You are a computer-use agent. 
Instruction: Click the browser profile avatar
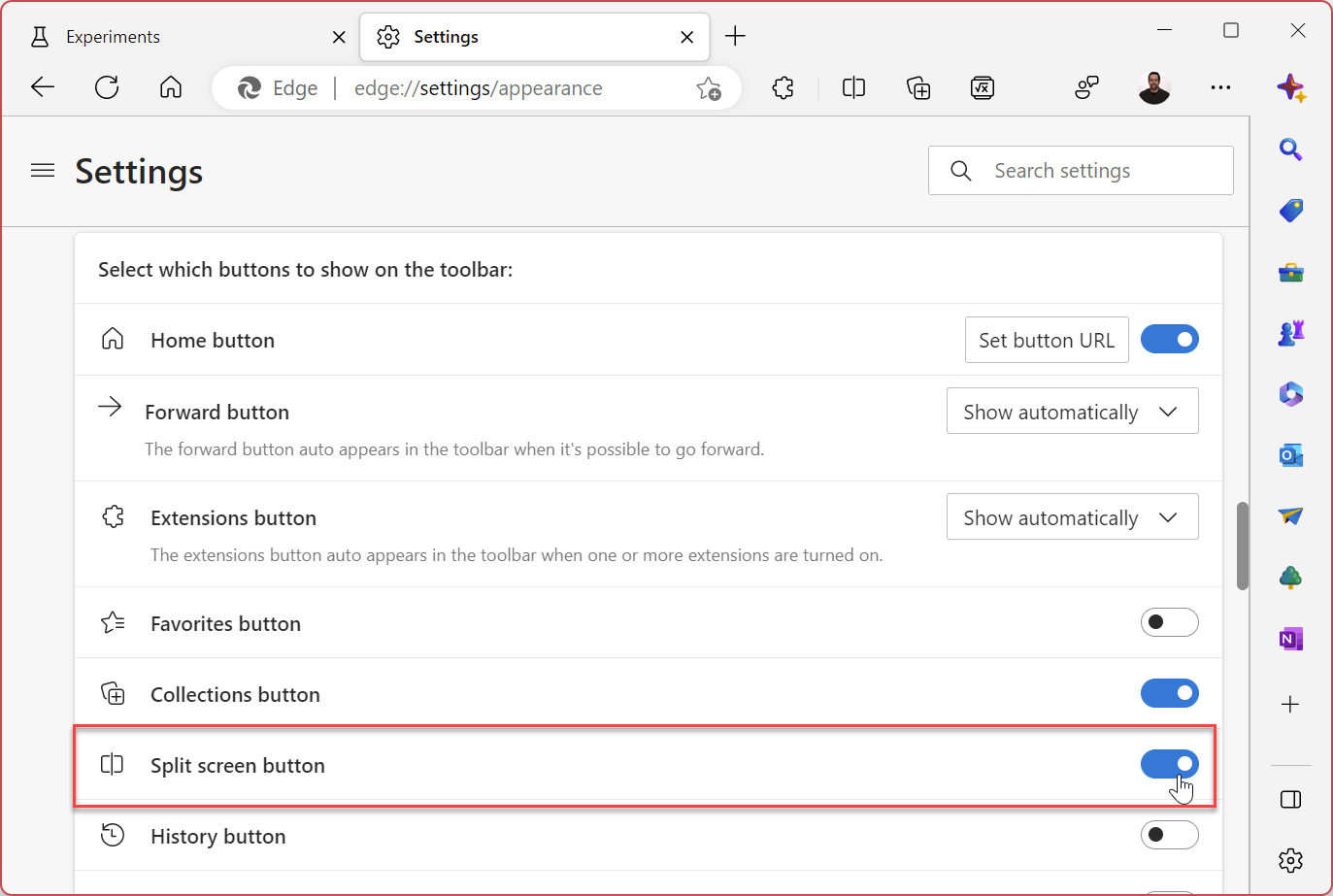(1154, 87)
